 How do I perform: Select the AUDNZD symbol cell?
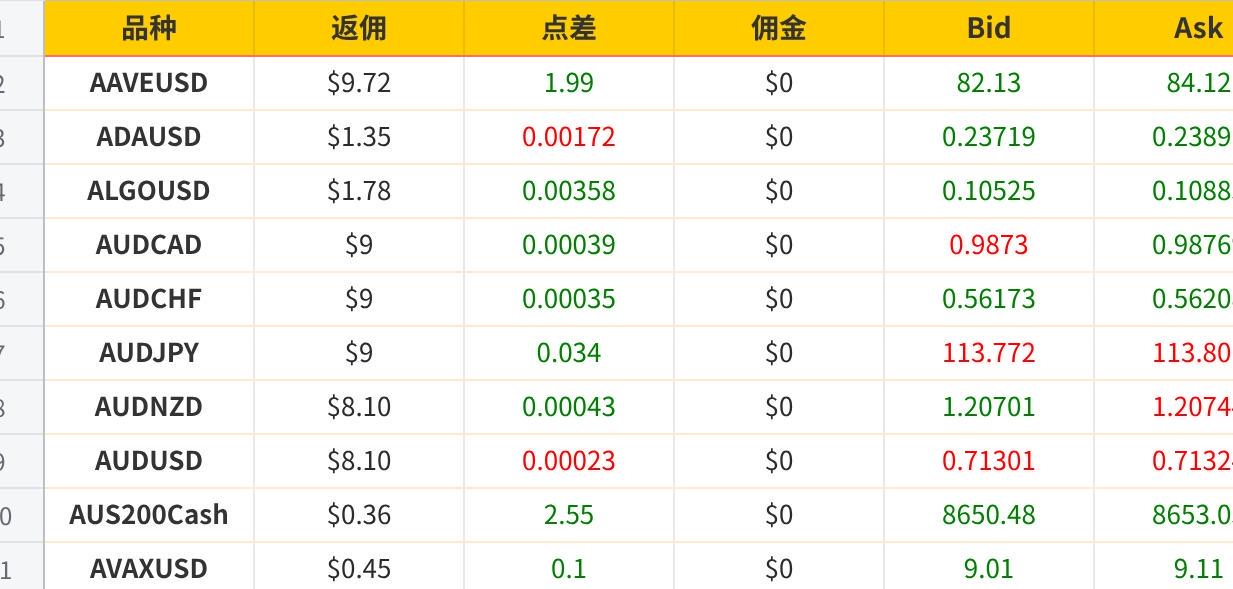click(149, 407)
